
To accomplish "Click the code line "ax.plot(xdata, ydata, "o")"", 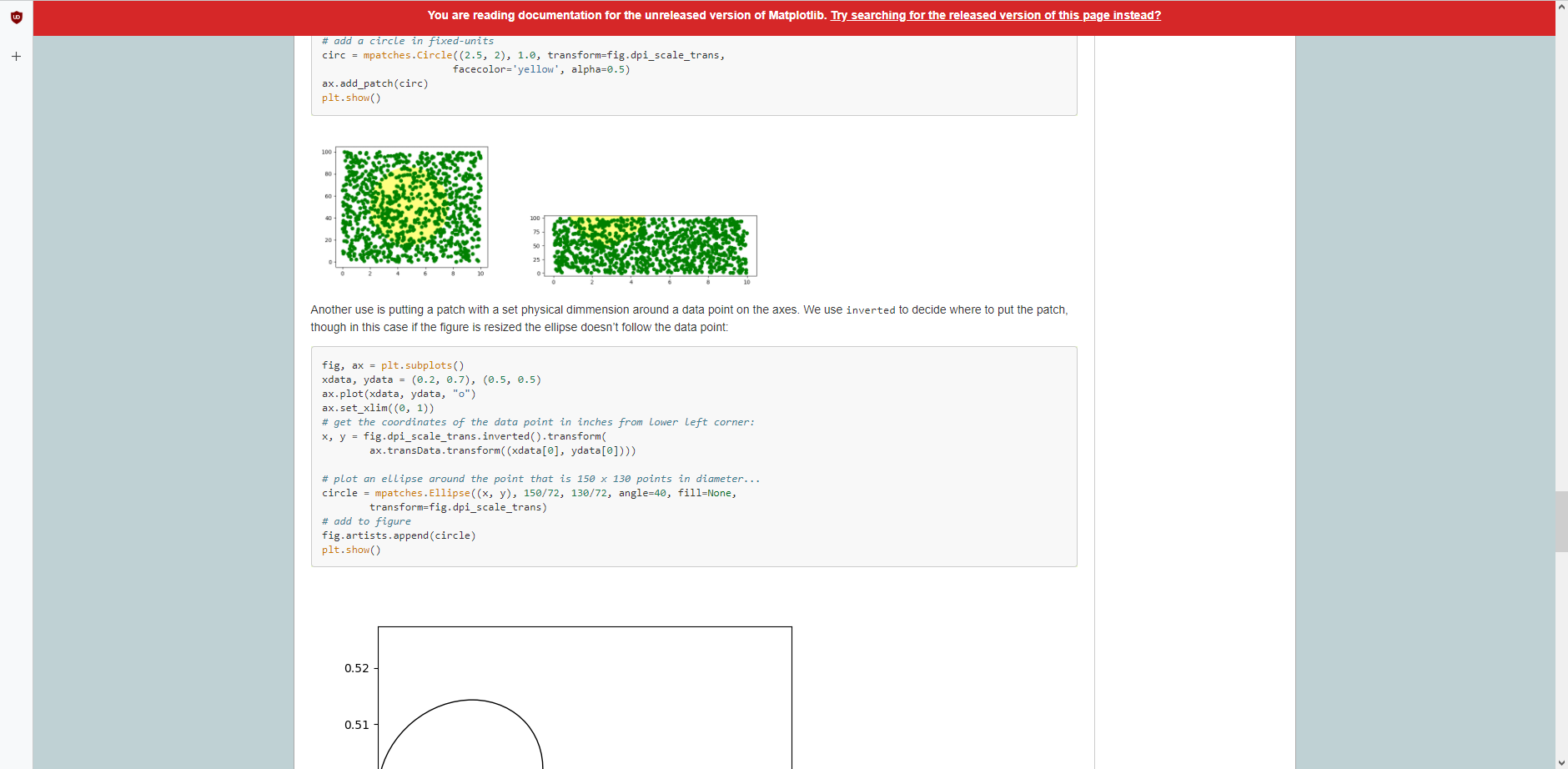I will pos(399,394).
